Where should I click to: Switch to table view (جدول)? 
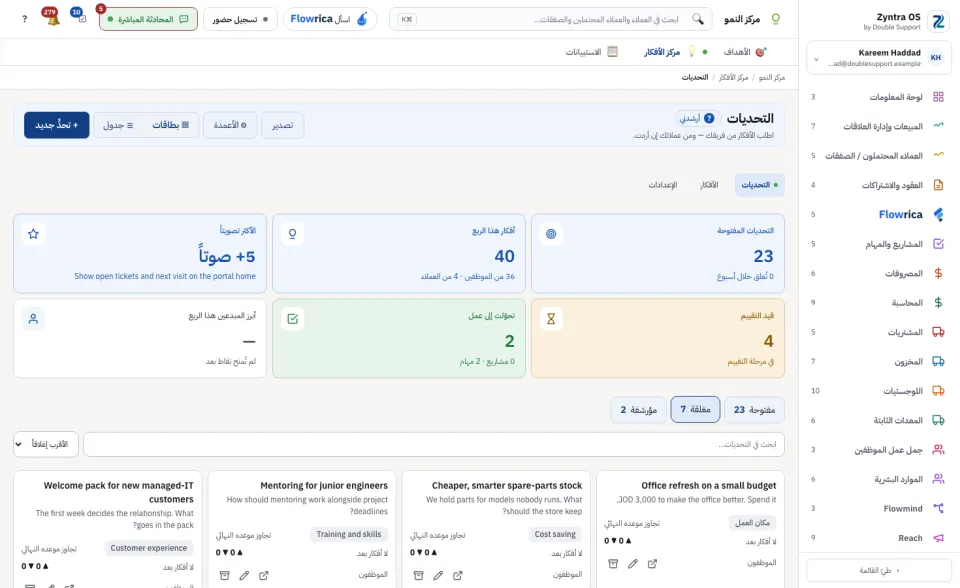tap(118, 125)
